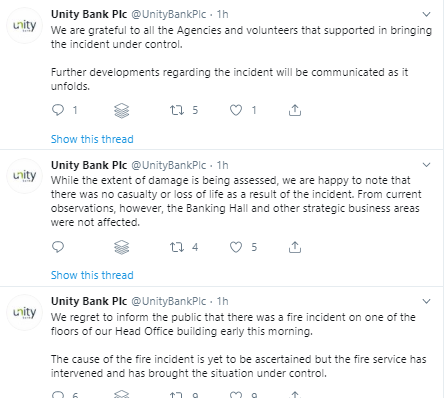Reply to the grateful Agencies tweet
This screenshot has width=445, height=398.
[58, 110]
